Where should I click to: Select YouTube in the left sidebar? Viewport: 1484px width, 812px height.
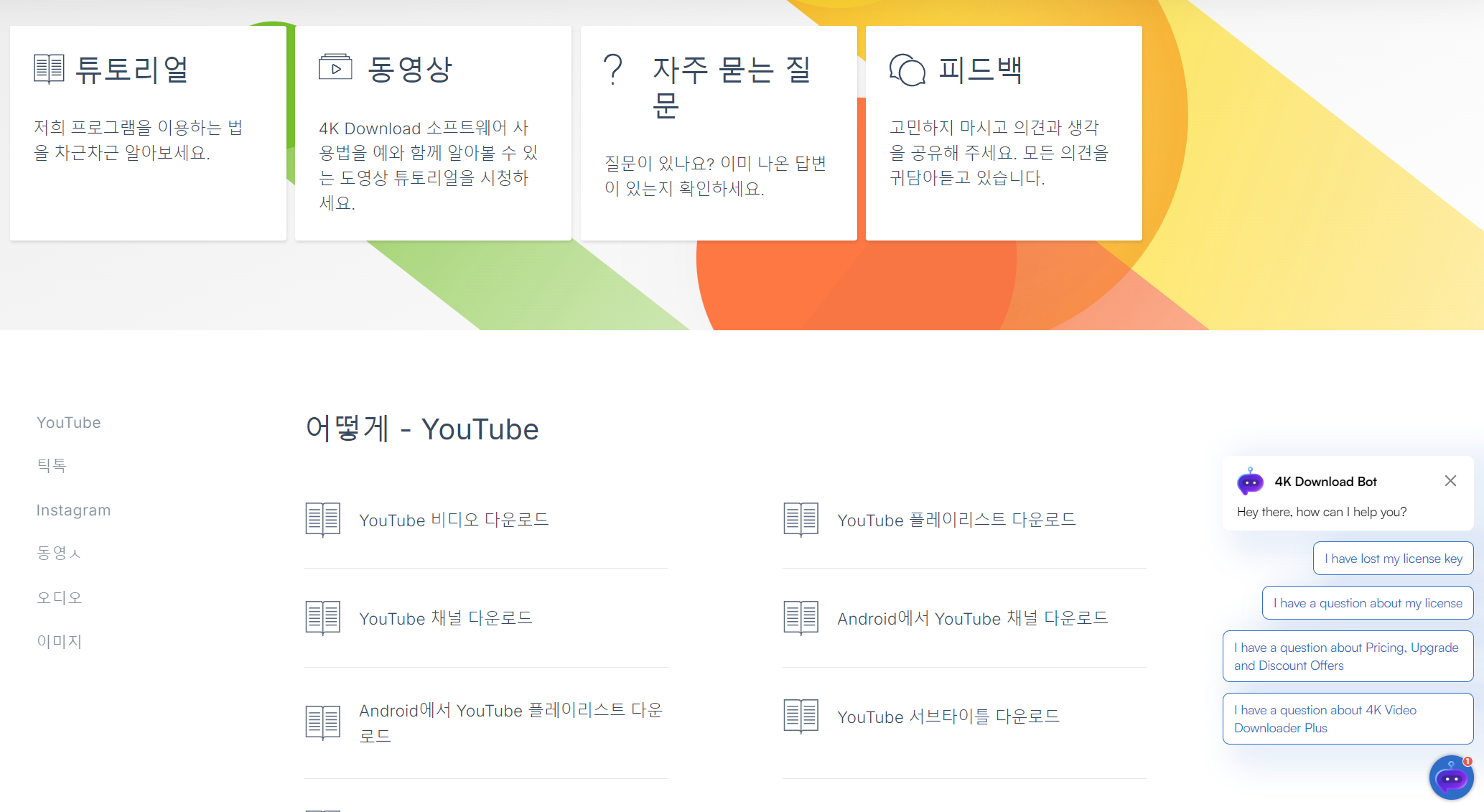click(69, 422)
